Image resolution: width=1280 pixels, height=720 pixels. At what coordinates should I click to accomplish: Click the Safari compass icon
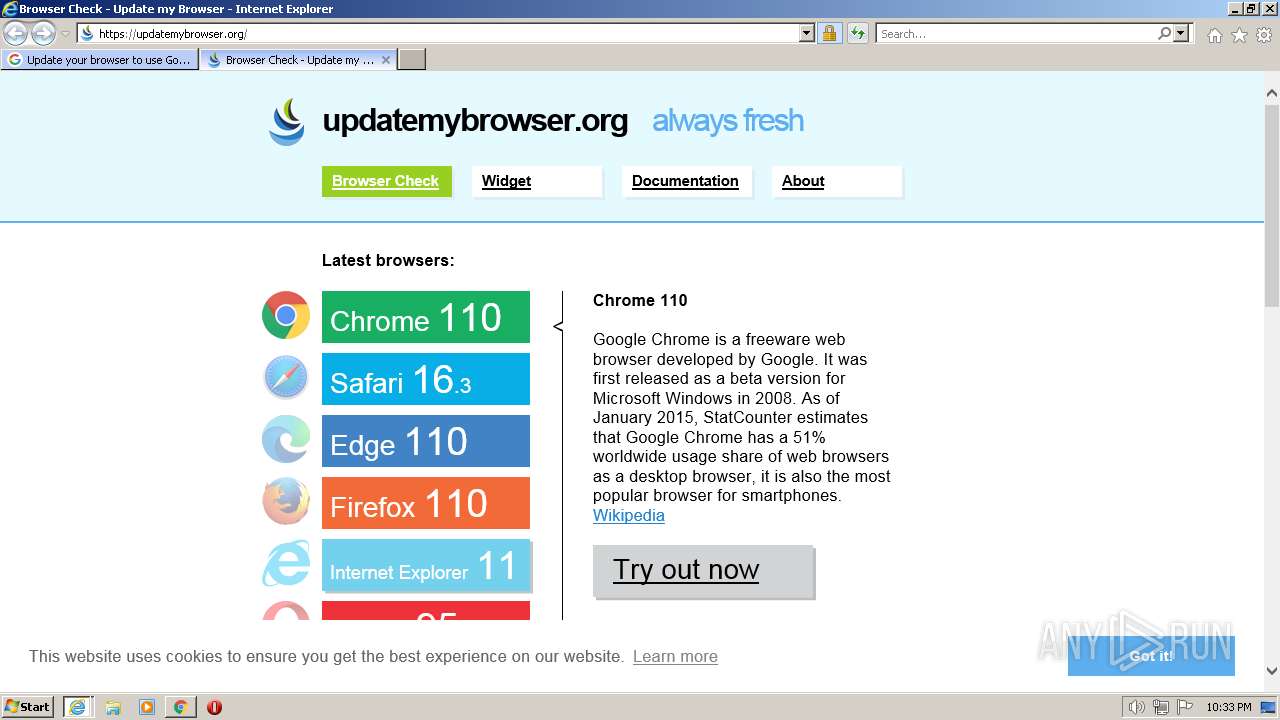point(286,378)
